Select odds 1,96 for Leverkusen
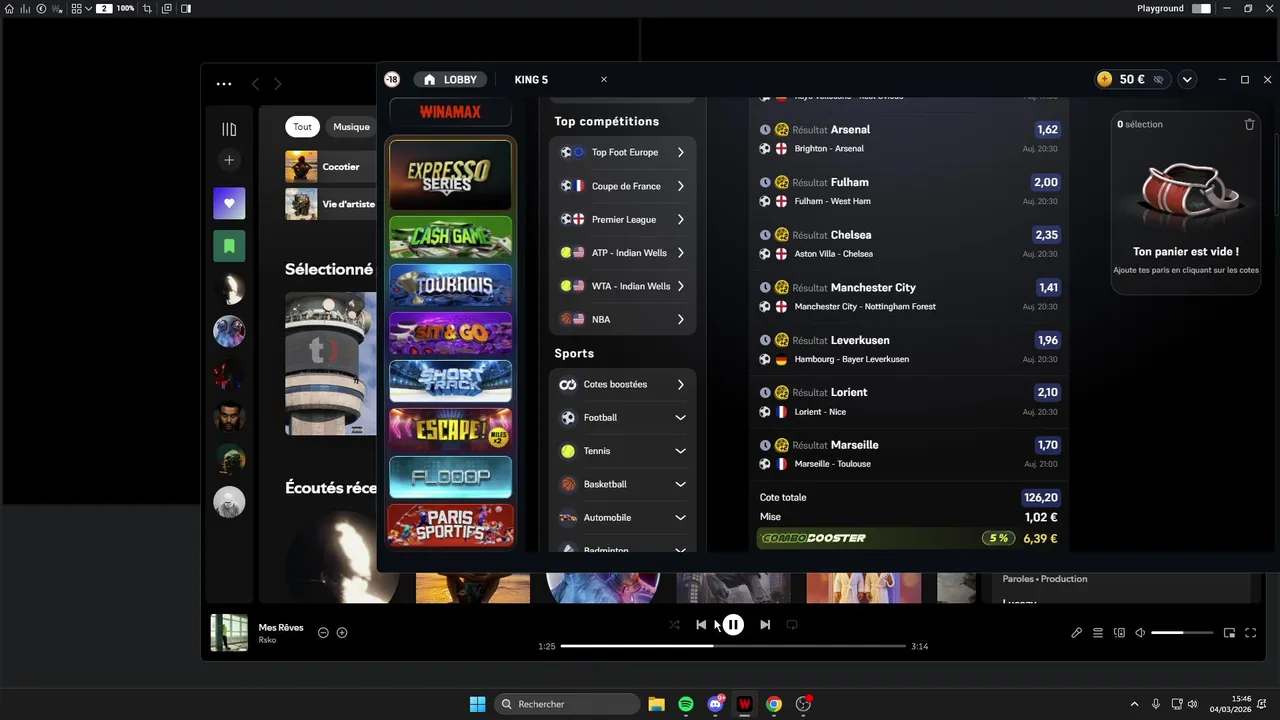 (1047, 340)
